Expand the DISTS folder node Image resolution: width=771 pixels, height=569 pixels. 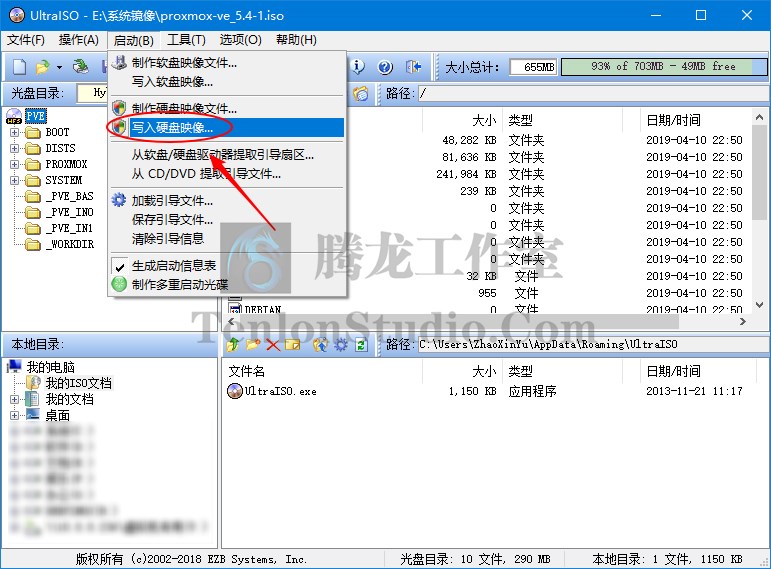[x=14, y=148]
